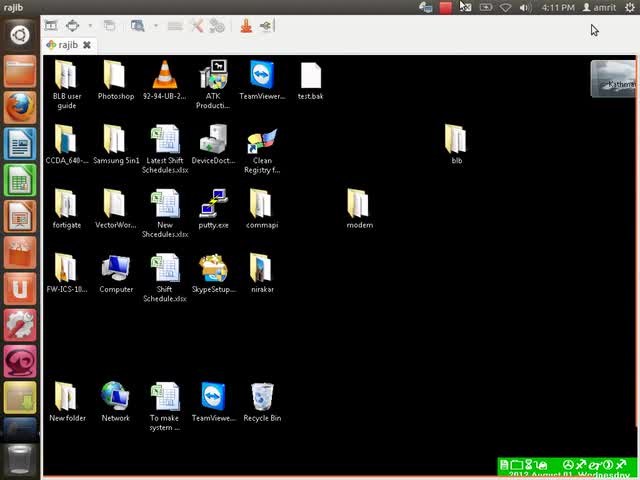The width and height of the screenshot is (640, 480).
Task: Open the sound volume indicator menu
Action: 525,7
